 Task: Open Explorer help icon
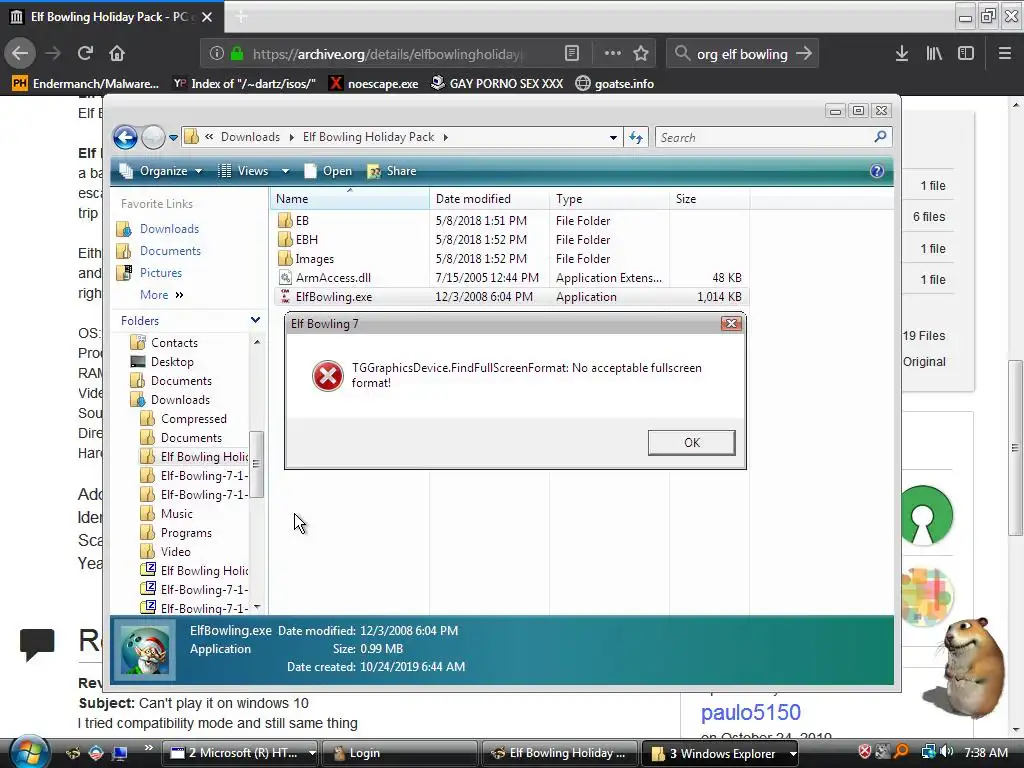[x=877, y=171]
